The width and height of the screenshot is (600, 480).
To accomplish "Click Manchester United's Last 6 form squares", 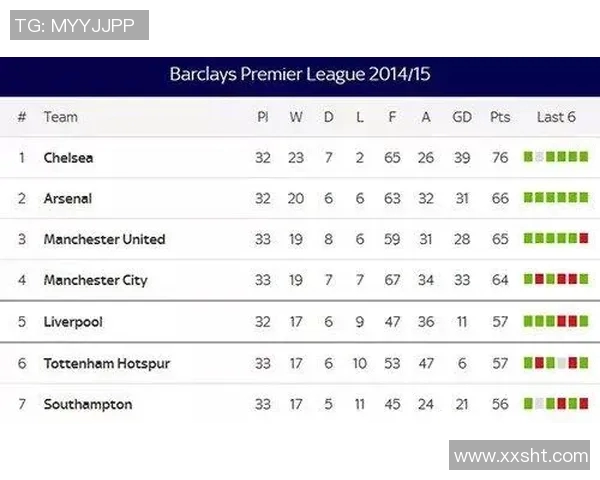I will [x=556, y=239].
